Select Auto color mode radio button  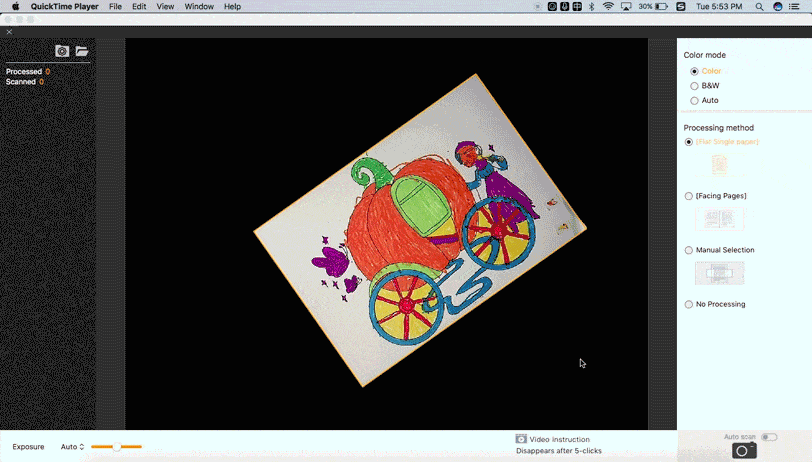694,101
